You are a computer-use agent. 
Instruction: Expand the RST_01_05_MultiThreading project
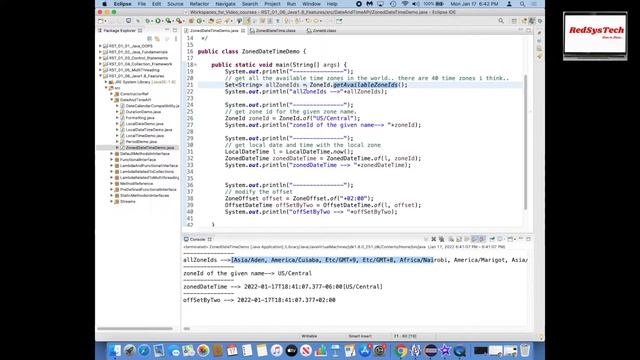[x=100, y=70]
